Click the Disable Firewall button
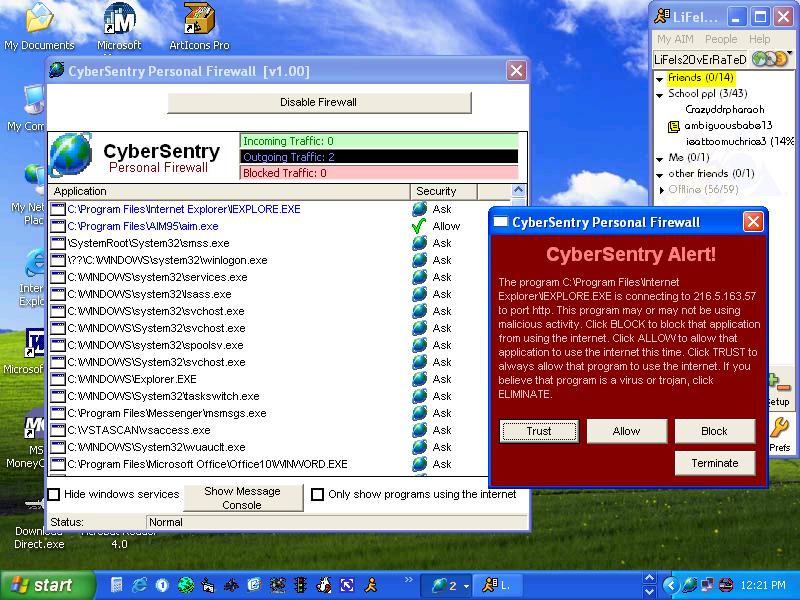Viewport: 800px width, 600px height. [318, 102]
